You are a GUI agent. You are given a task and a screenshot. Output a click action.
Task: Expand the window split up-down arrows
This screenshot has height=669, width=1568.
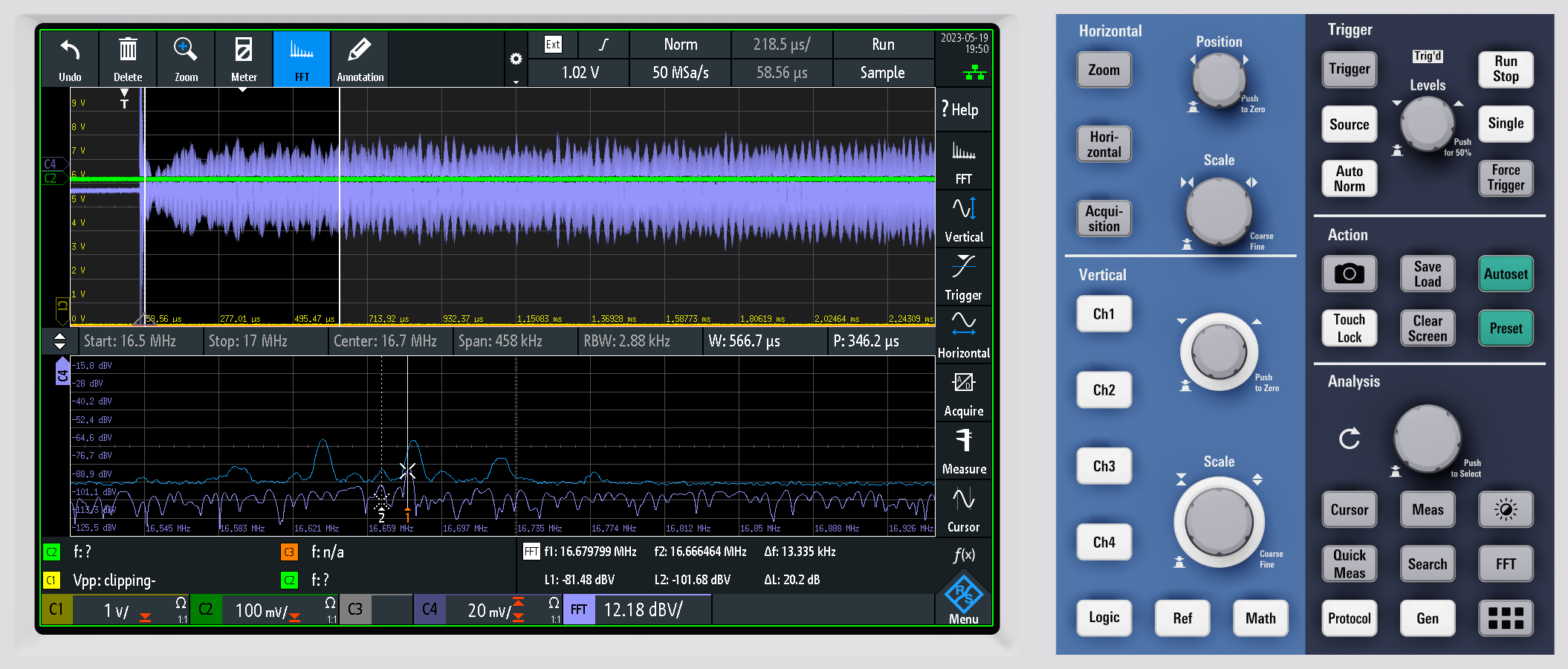[60, 341]
